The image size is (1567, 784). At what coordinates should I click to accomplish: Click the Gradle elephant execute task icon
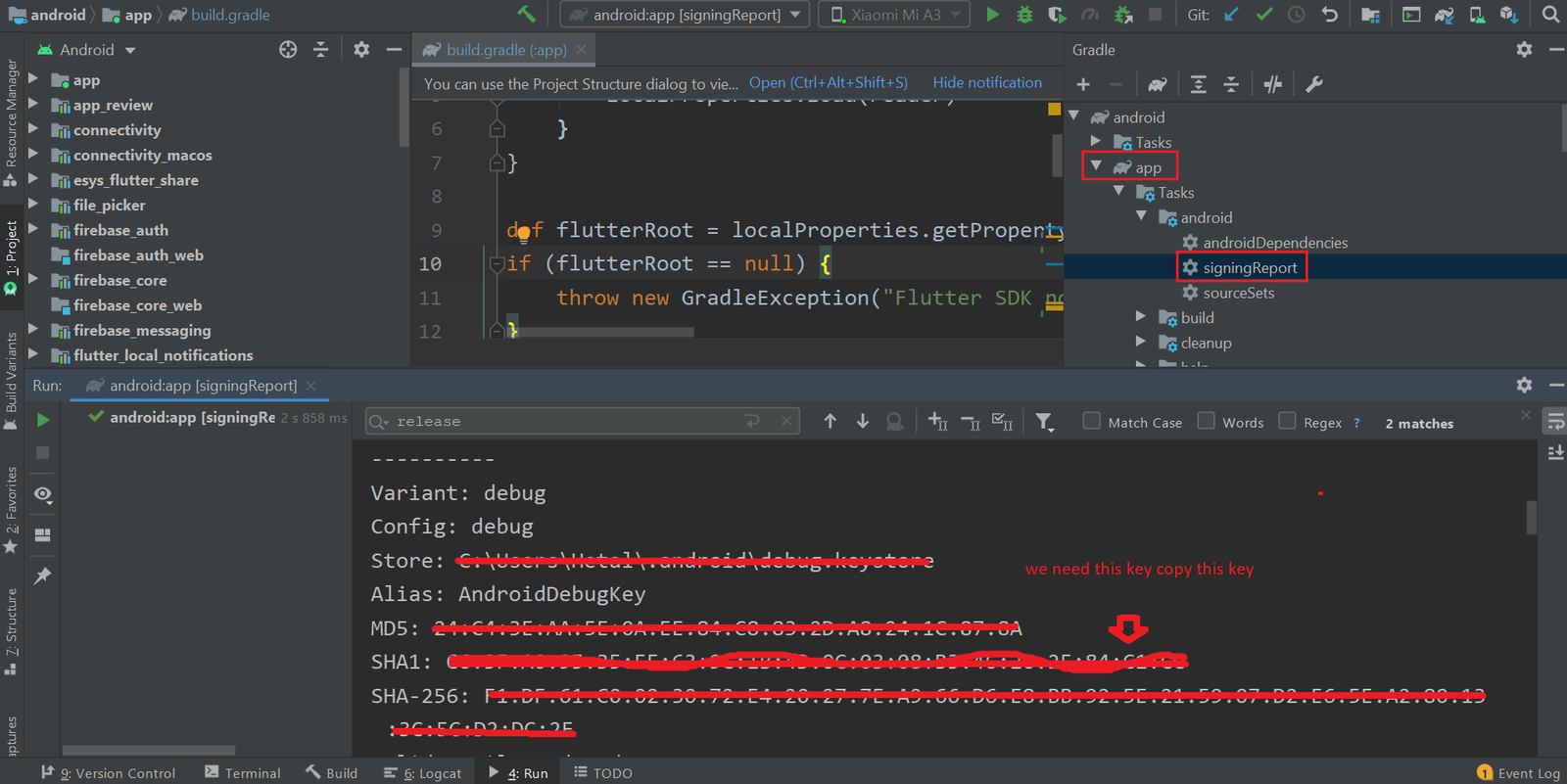(1158, 85)
